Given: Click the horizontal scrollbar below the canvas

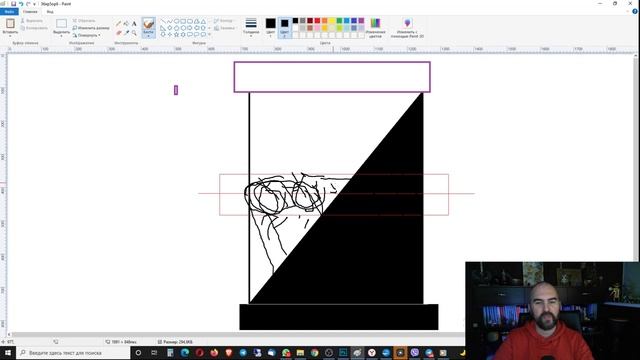Looking at the screenshot, I should coord(237,335).
